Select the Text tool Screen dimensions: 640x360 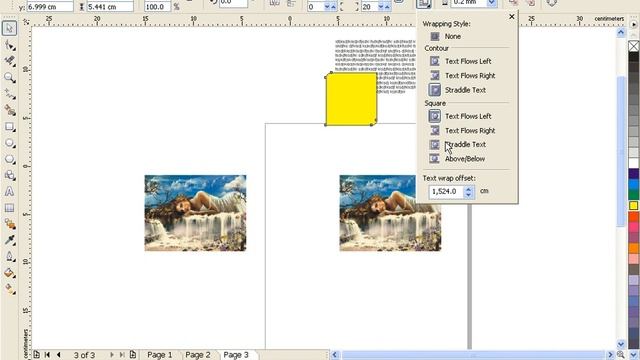[9, 191]
